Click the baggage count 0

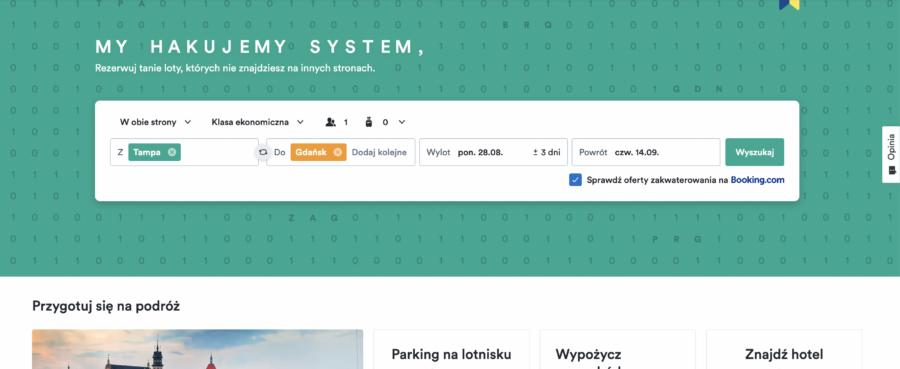tap(385, 122)
